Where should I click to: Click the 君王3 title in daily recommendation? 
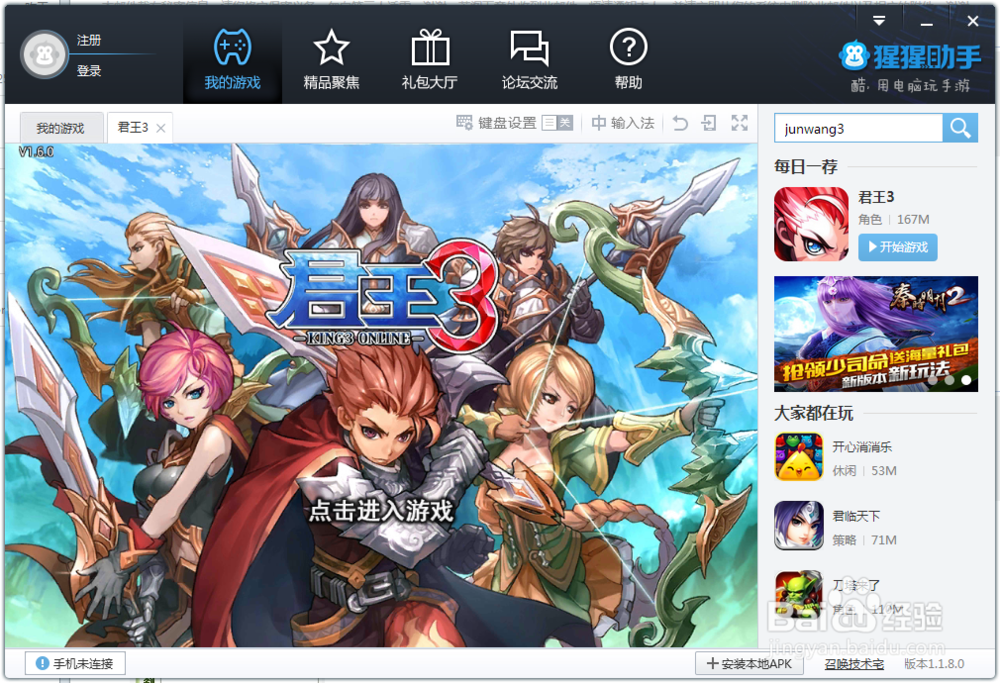tap(876, 197)
